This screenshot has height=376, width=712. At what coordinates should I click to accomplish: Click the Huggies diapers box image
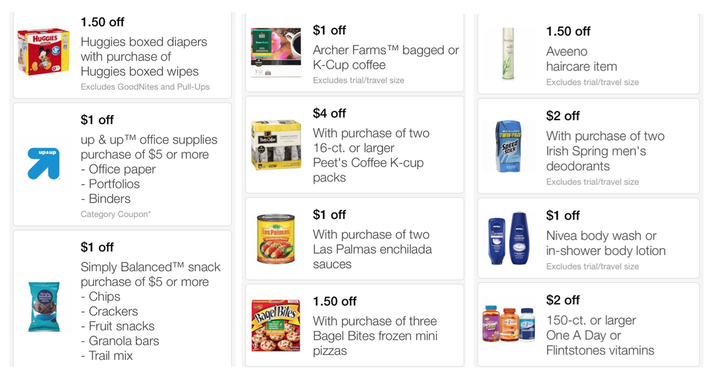click(44, 52)
